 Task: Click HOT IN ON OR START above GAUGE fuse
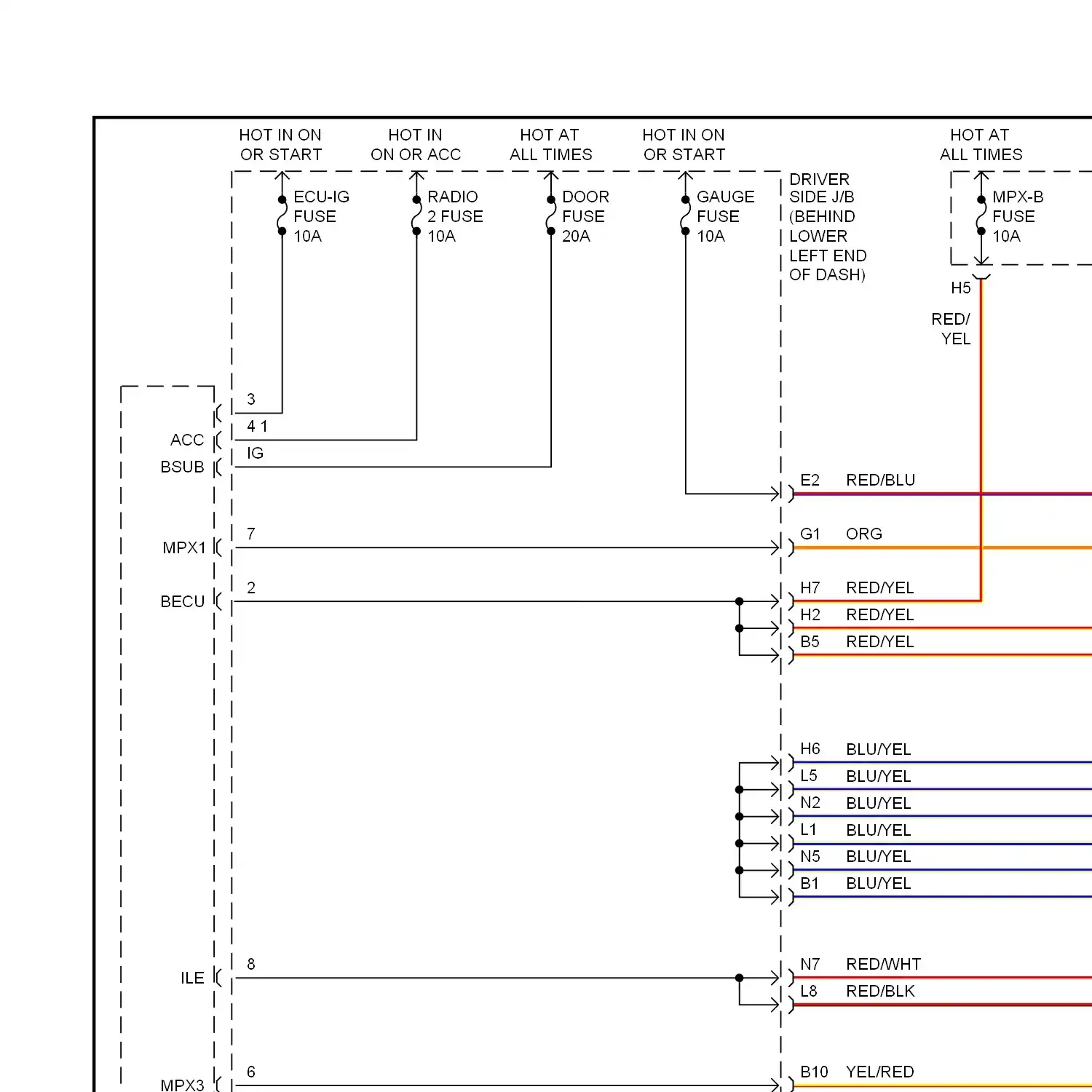(x=684, y=145)
